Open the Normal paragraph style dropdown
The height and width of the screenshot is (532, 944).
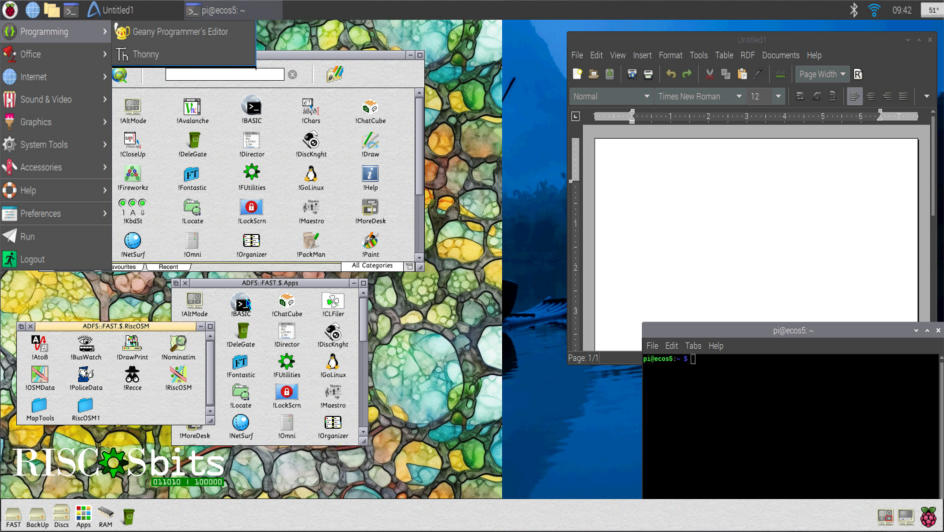coord(610,96)
